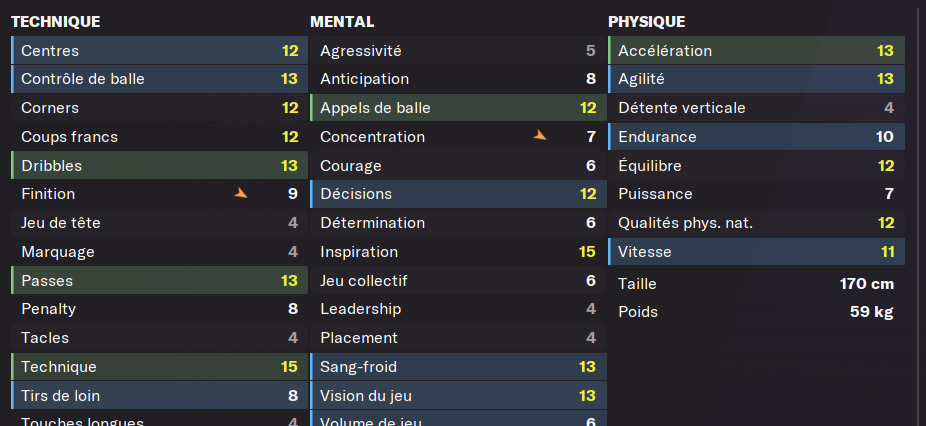Viewport: 926px width, 426px height.
Task: Select the Contrôle de balle row
Action: coord(159,79)
